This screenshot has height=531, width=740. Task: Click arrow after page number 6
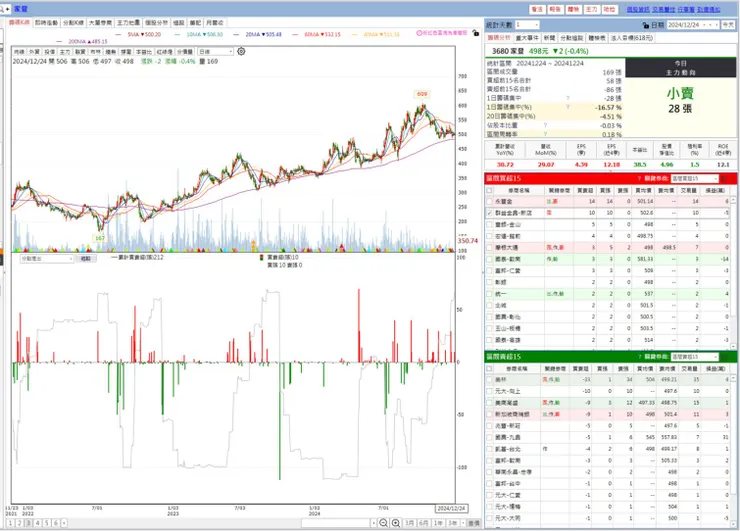(64, 523)
